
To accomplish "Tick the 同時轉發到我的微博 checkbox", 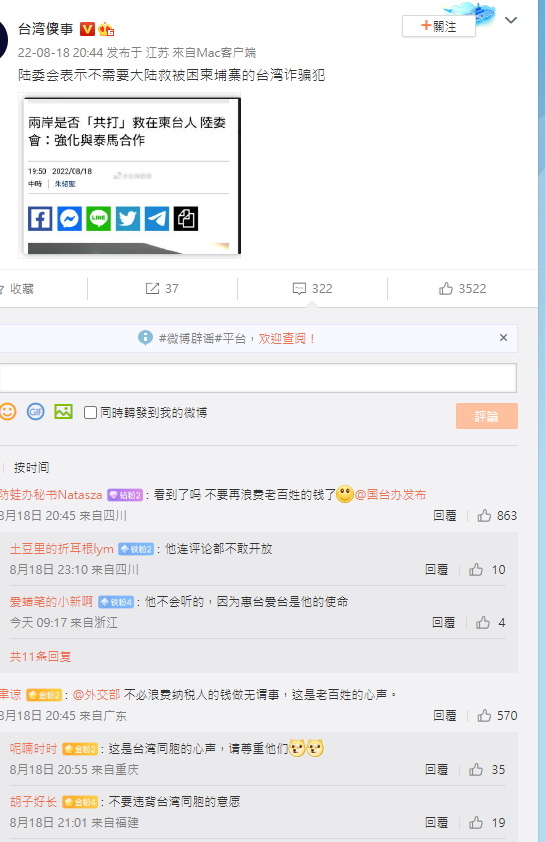I will (x=90, y=412).
